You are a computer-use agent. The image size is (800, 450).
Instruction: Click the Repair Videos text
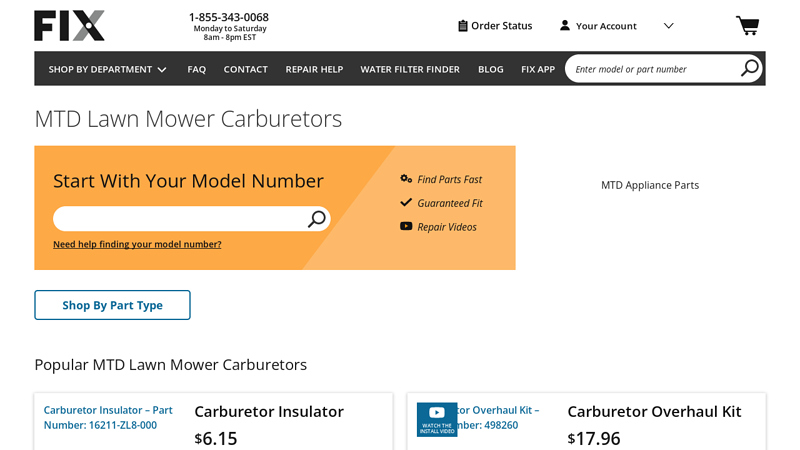[447, 227]
